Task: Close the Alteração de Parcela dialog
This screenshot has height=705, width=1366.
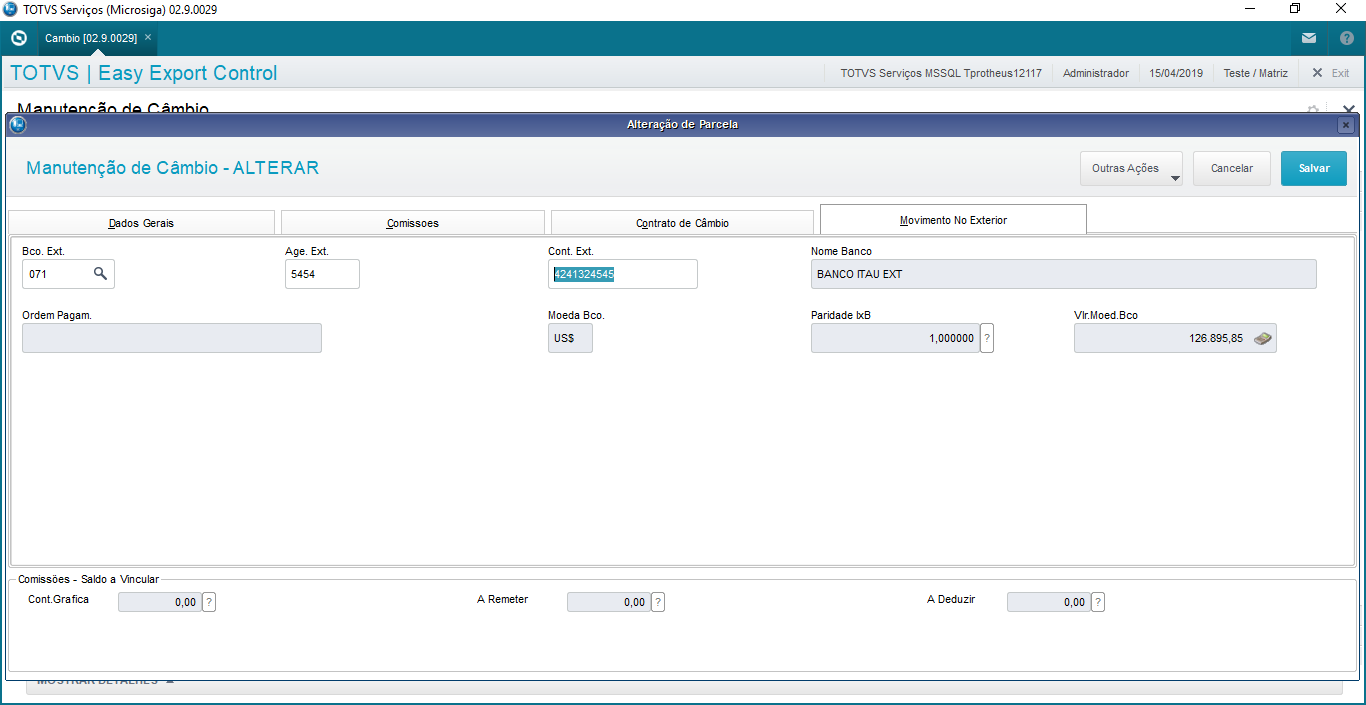Action: (1346, 125)
